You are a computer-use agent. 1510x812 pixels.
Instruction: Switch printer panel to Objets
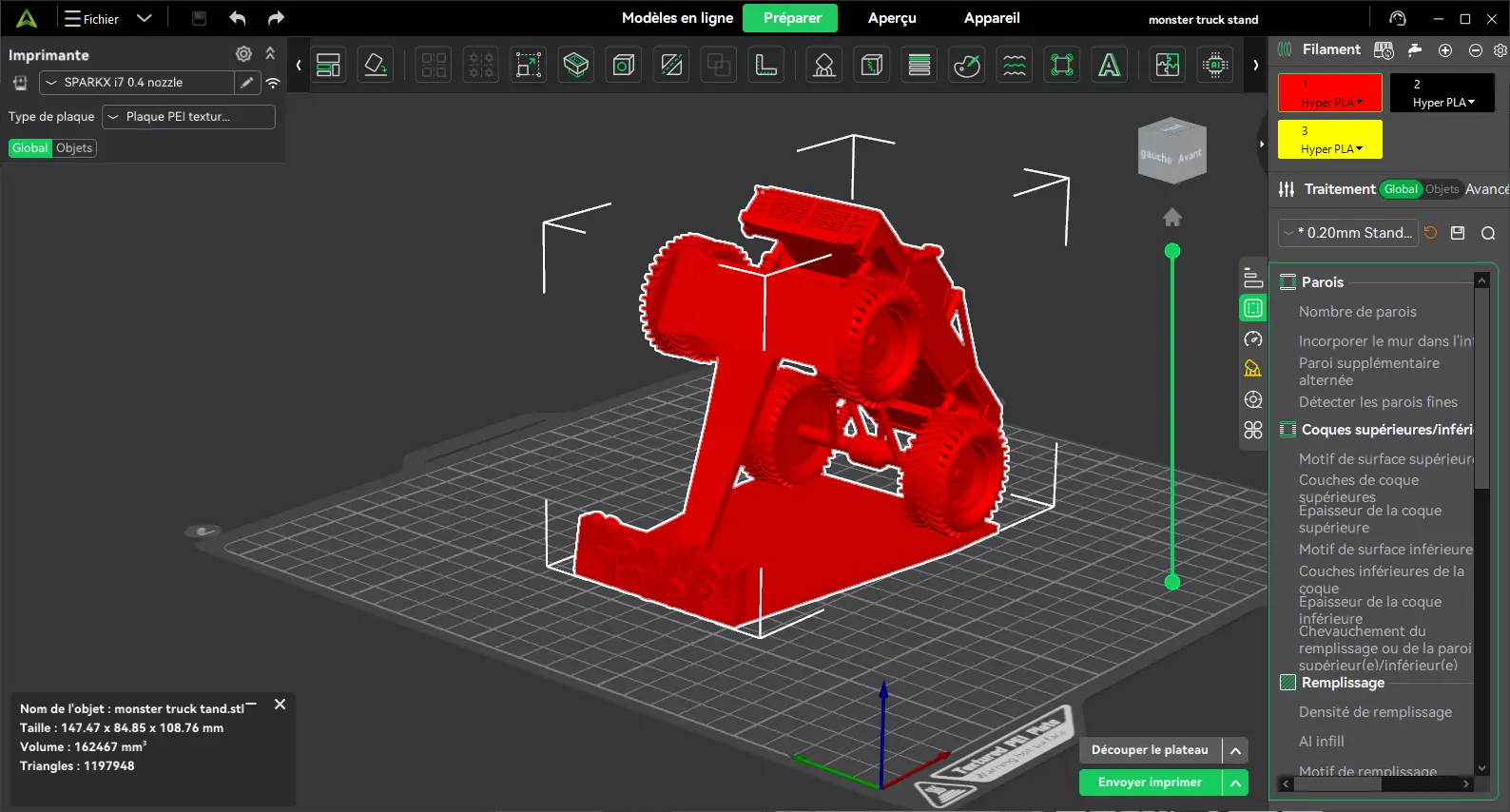pyautogui.click(x=74, y=148)
